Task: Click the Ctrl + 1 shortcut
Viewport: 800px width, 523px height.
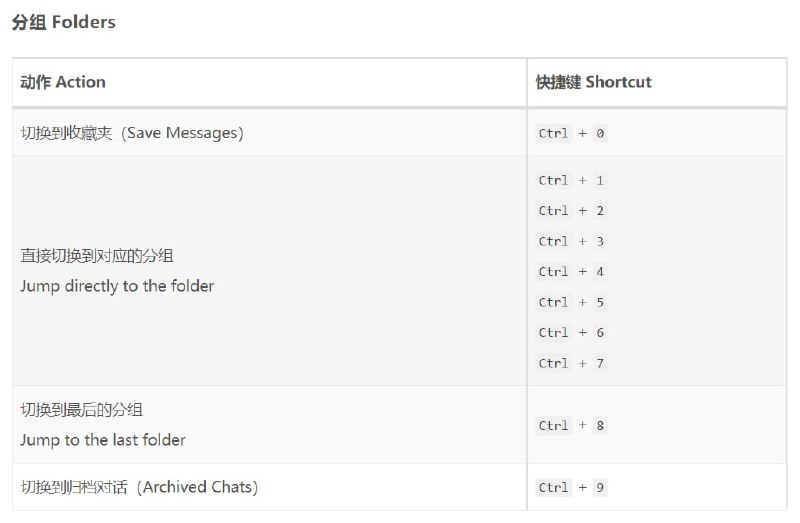Action: (x=571, y=181)
